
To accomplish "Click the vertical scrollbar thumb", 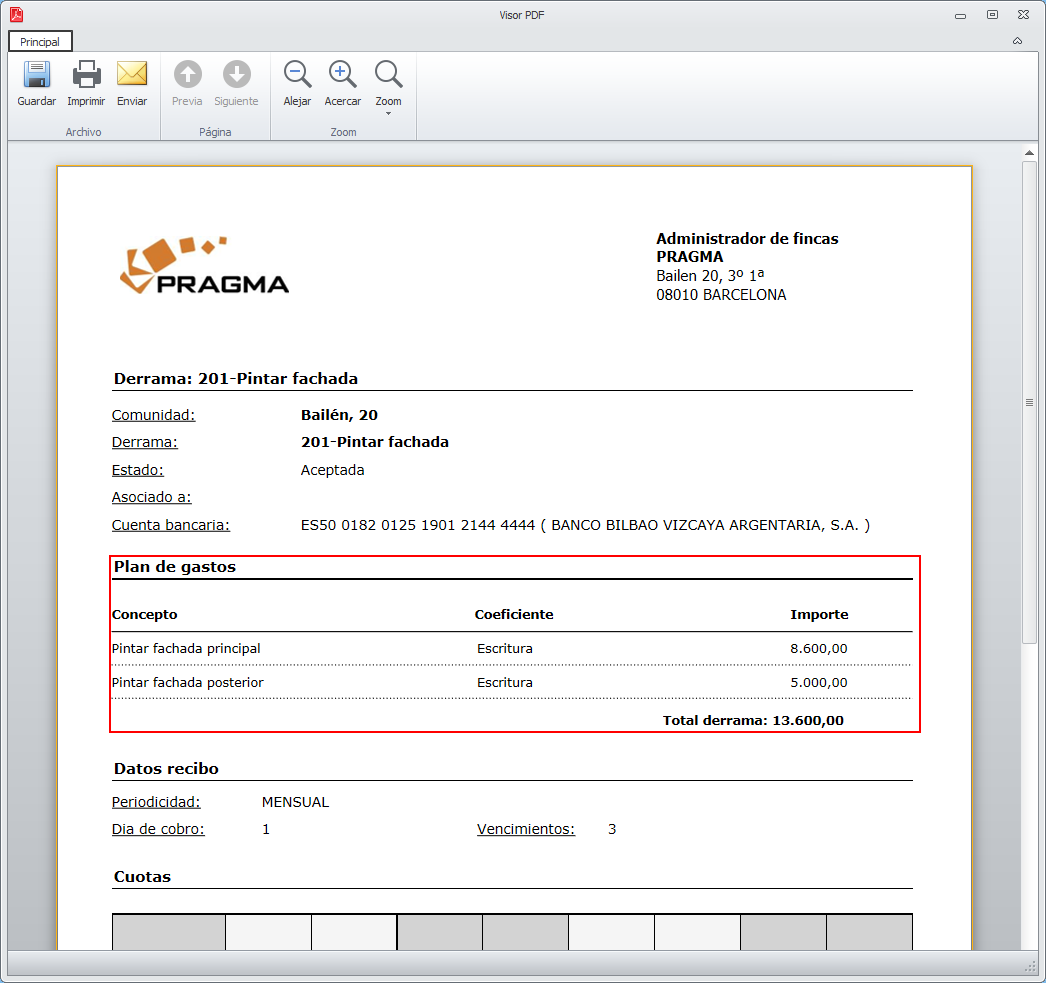I will point(1028,402).
